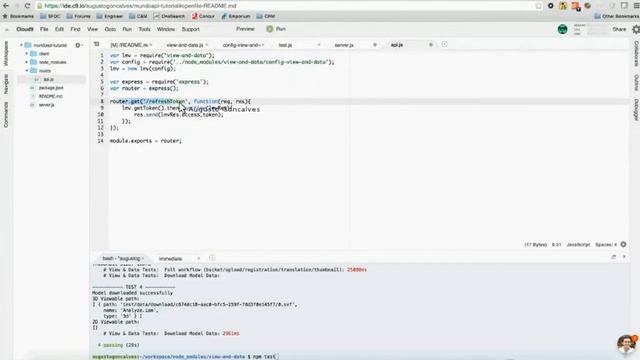This screenshot has width=640, height=360.
Task: Close the console panel
Action: coord(624,257)
